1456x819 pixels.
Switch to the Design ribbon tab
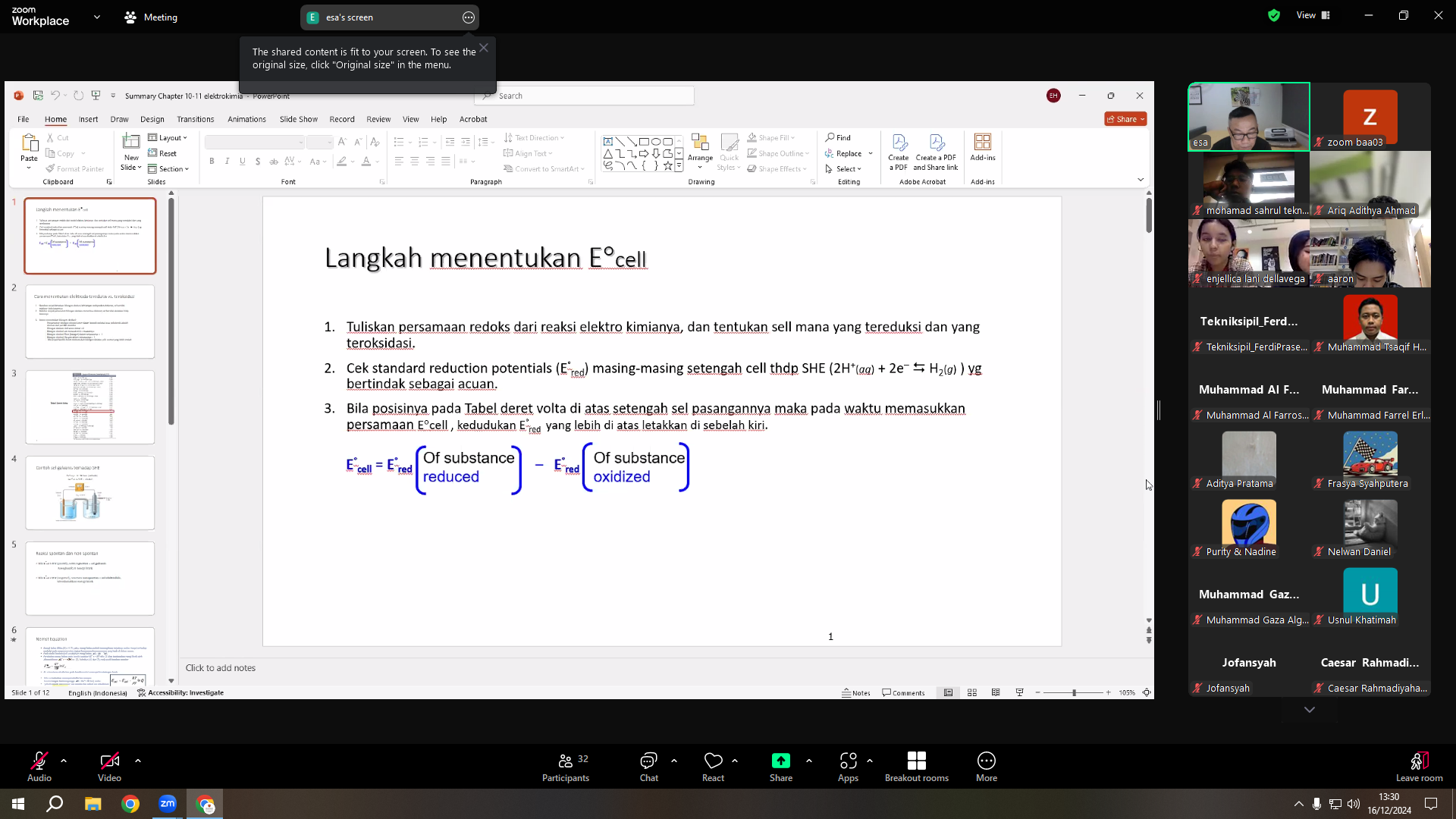152,119
